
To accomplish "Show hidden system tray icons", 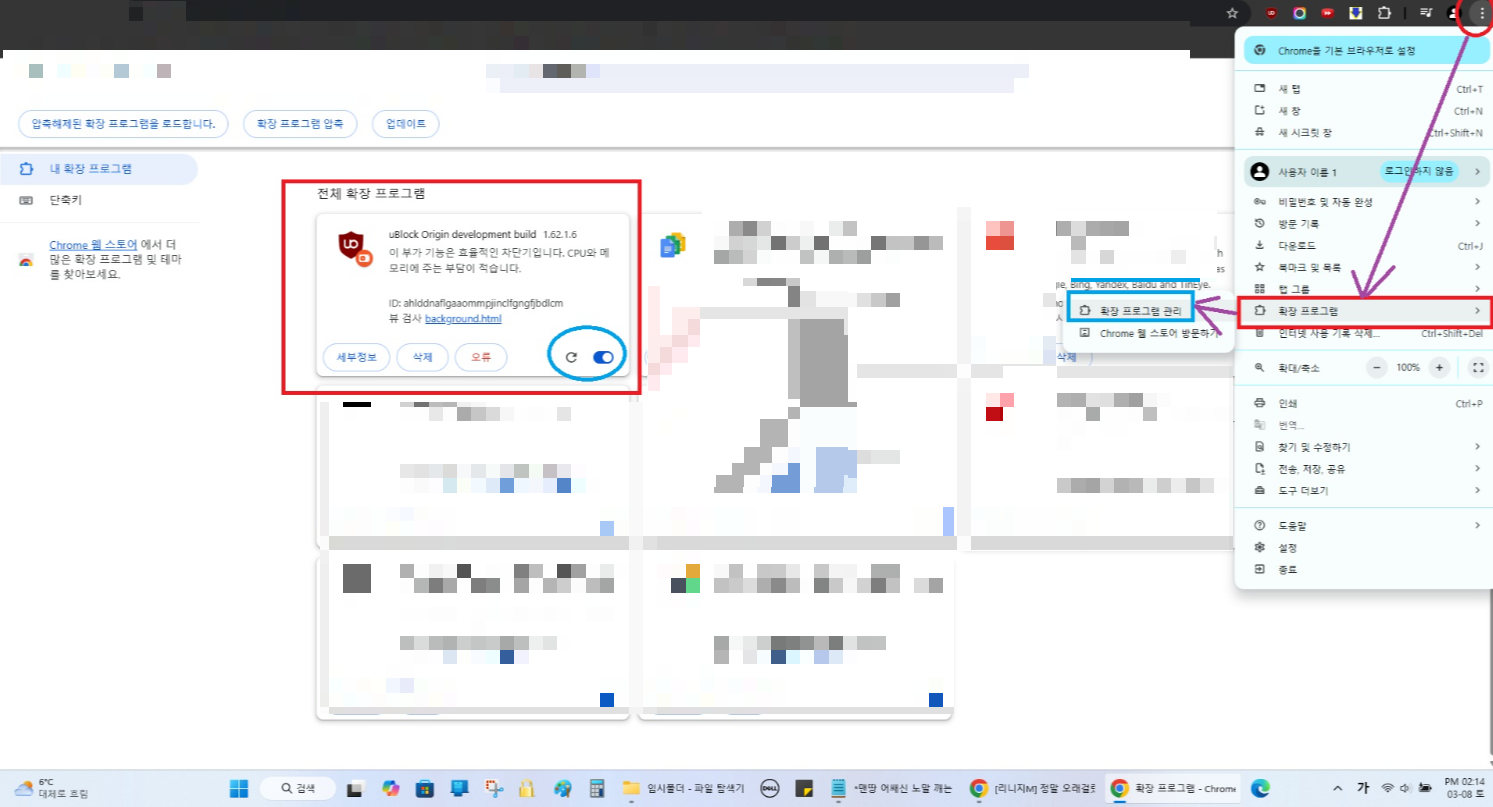I will pos(1337,788).
